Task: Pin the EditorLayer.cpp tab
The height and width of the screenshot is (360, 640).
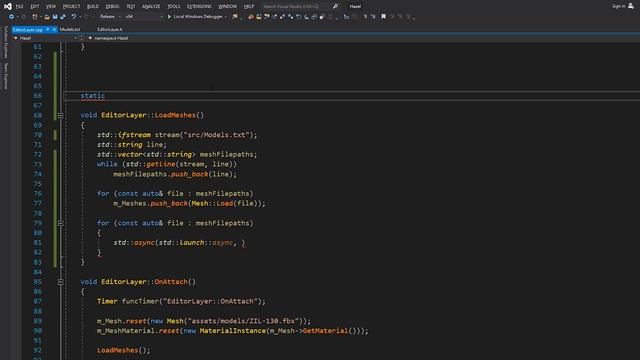Action: coord(48,29)
